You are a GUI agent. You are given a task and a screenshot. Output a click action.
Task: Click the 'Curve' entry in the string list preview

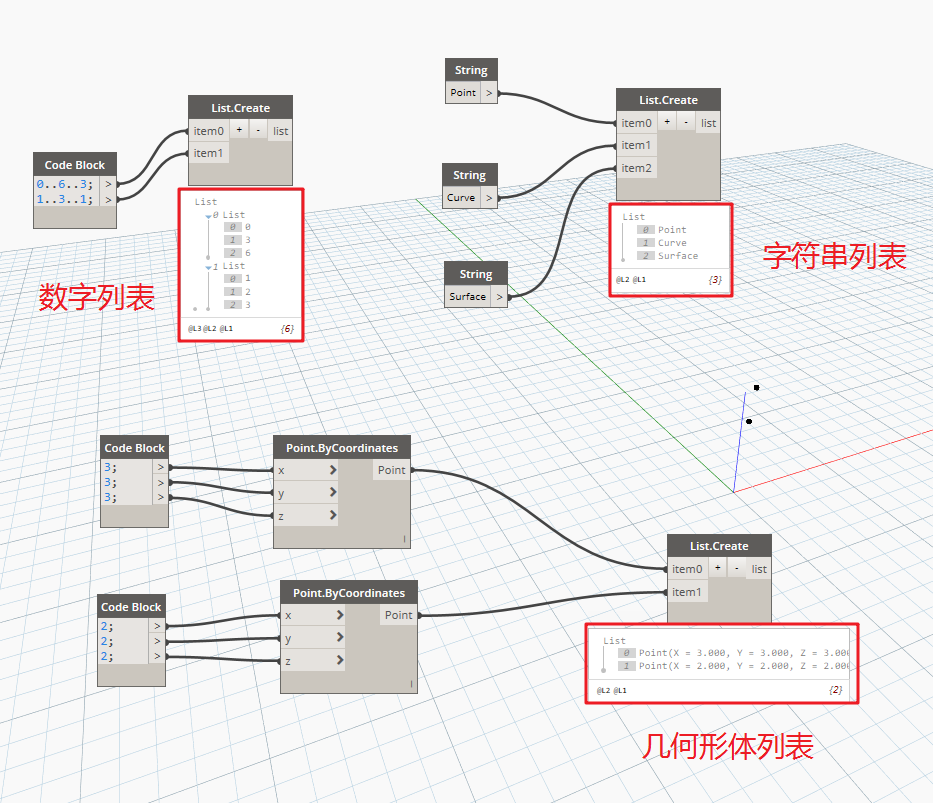click(x=672, y=243)
